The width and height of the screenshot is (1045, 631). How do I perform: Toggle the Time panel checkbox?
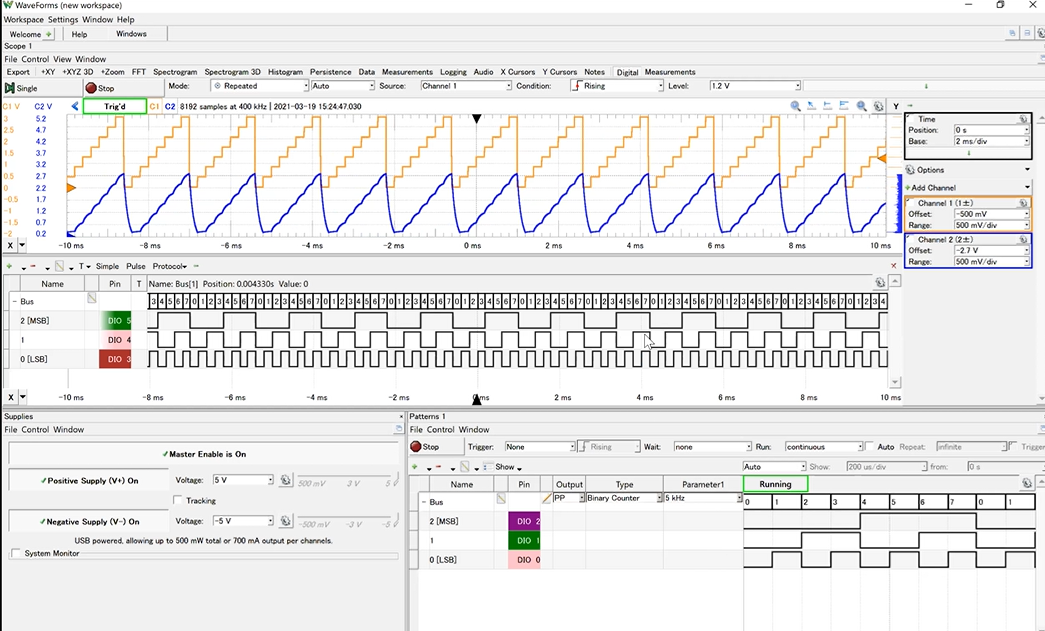tap(910, 118)
